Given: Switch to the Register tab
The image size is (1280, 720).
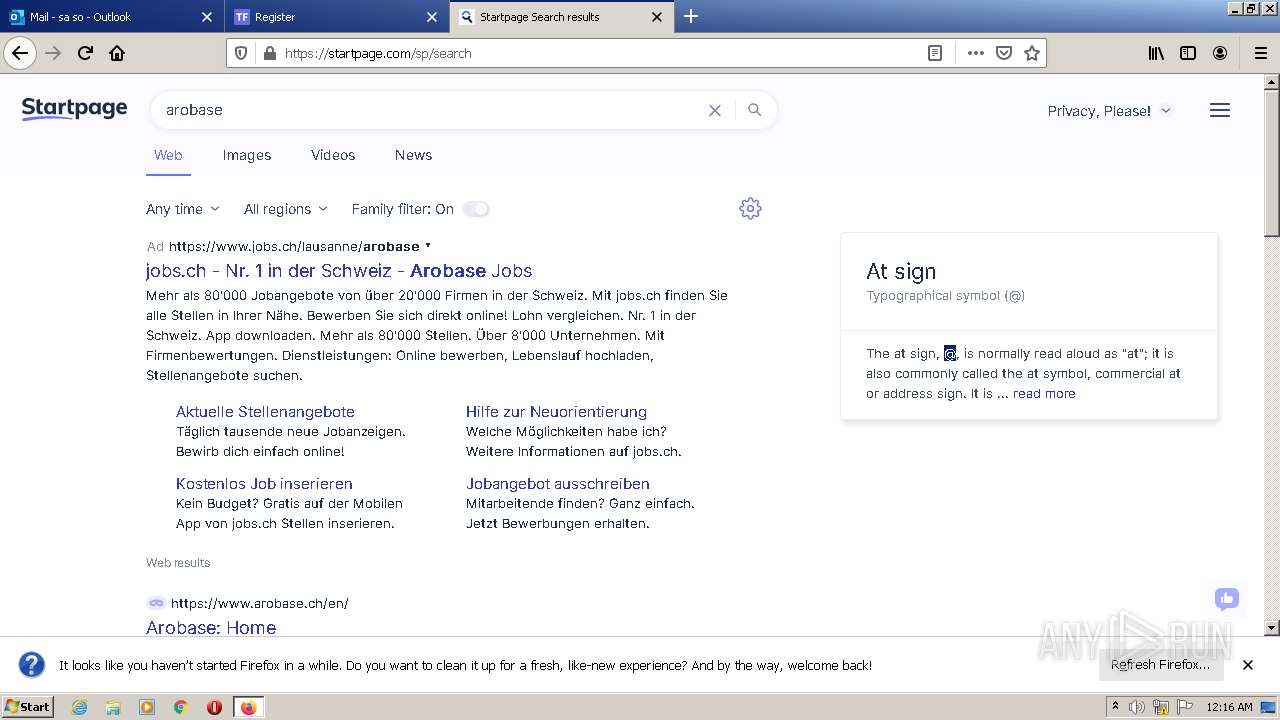Looking at the screenshot, I should point(337,17).
